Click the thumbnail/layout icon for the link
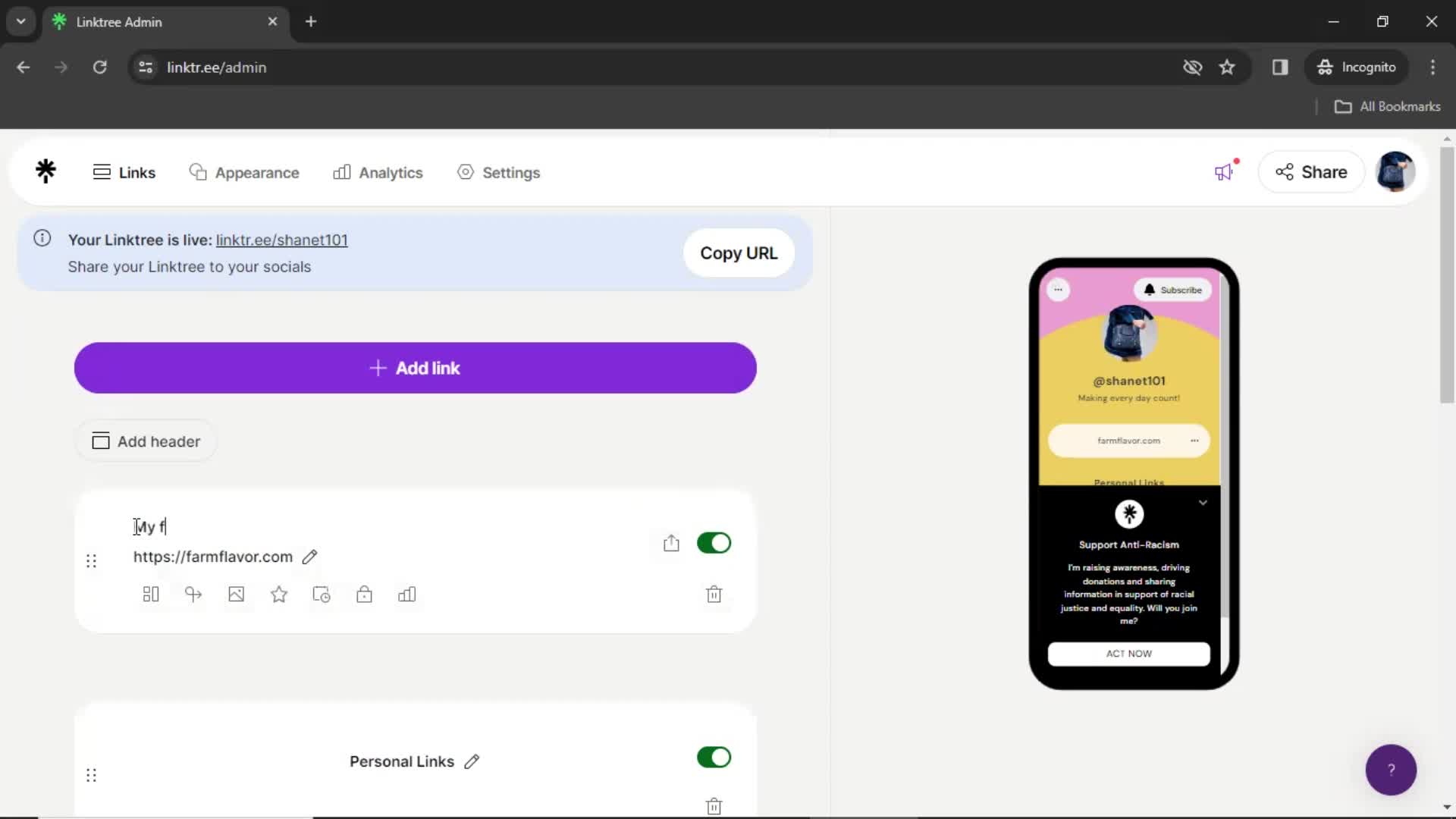 click(150, 594)
